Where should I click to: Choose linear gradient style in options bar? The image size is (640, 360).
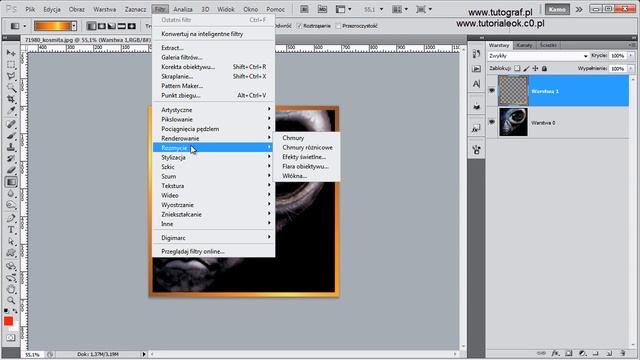91,26
